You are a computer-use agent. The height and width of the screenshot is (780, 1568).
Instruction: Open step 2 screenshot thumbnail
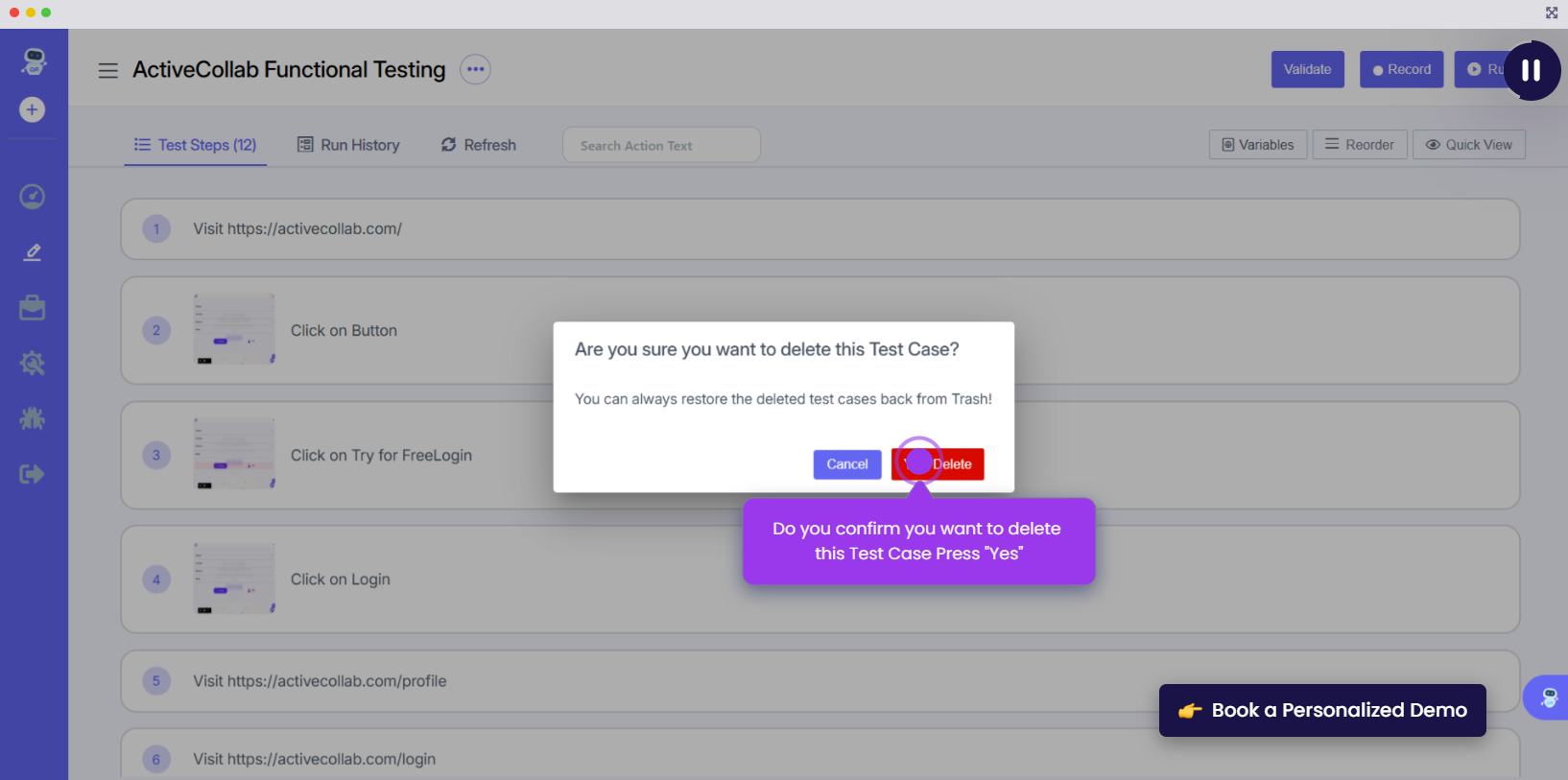coord(234,330)
